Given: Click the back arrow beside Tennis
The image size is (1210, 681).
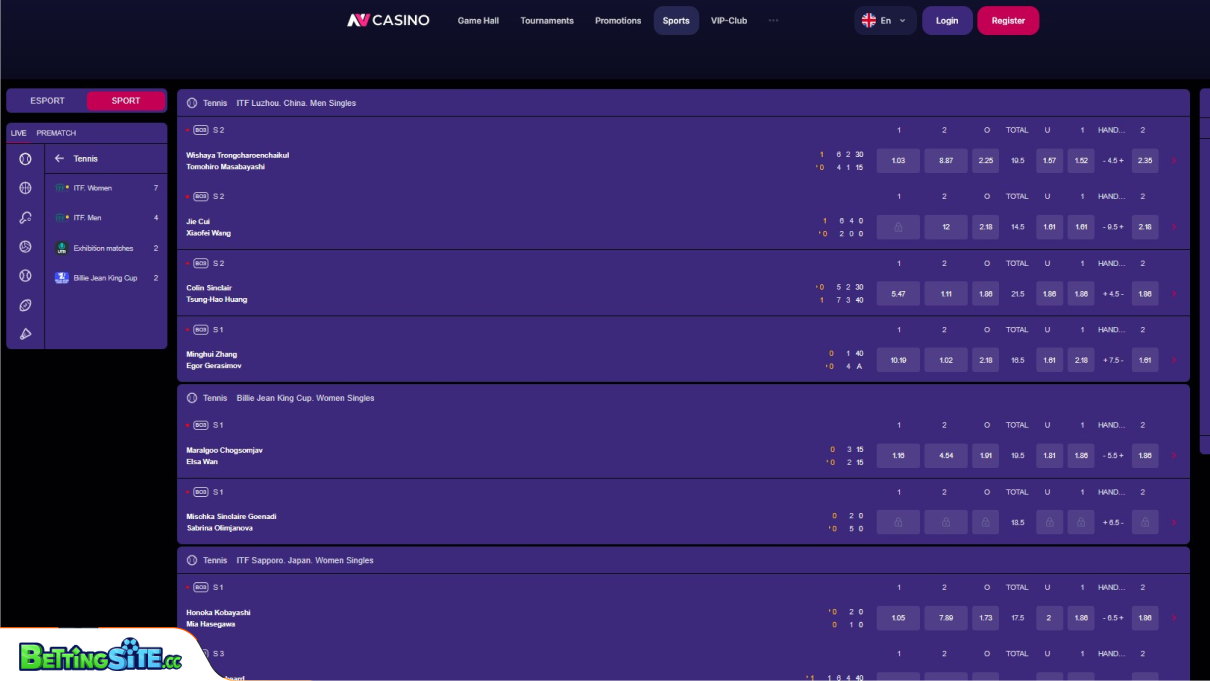Looking at the screenshot, I should 59,159.
